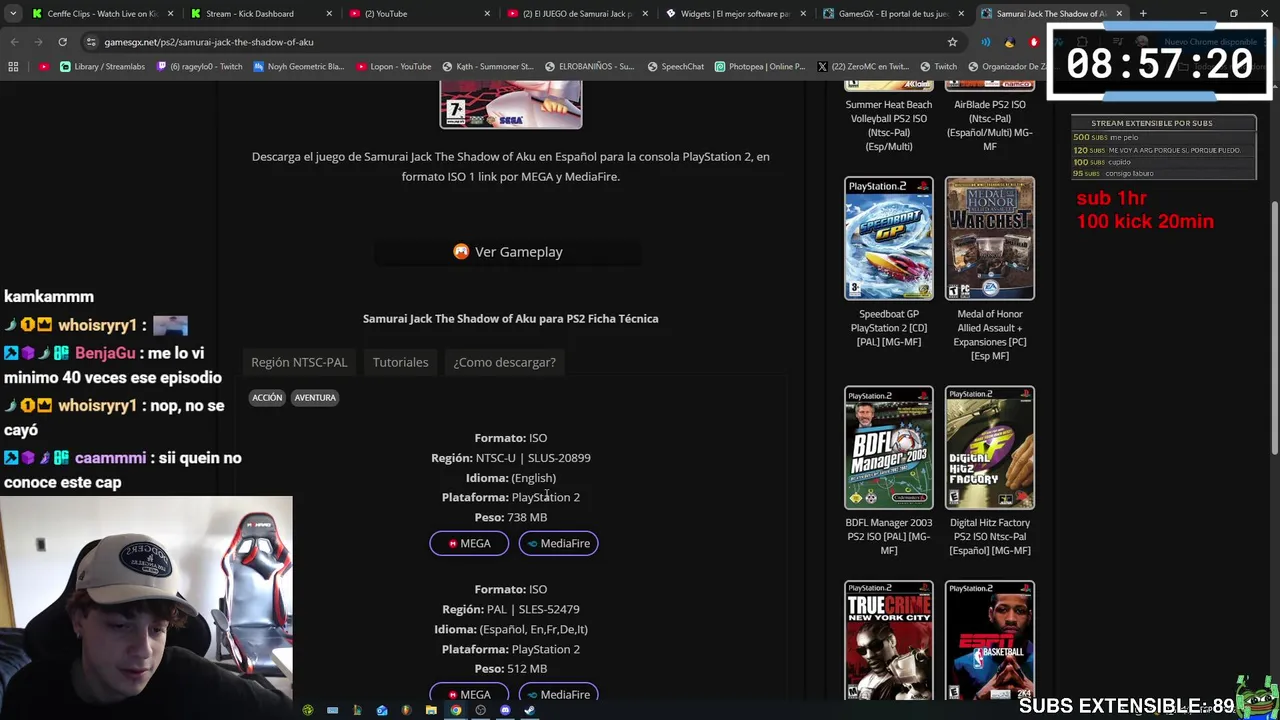Download NTSC-U version via MEGA button
The width and height of the screenshot is (1280, 720).
[469, 543]
